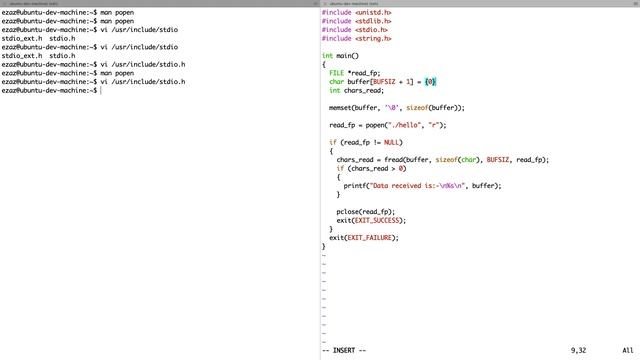Click the #include <stdio.h> line
Viewport: 640px width, 360px height.
[354, 29]
